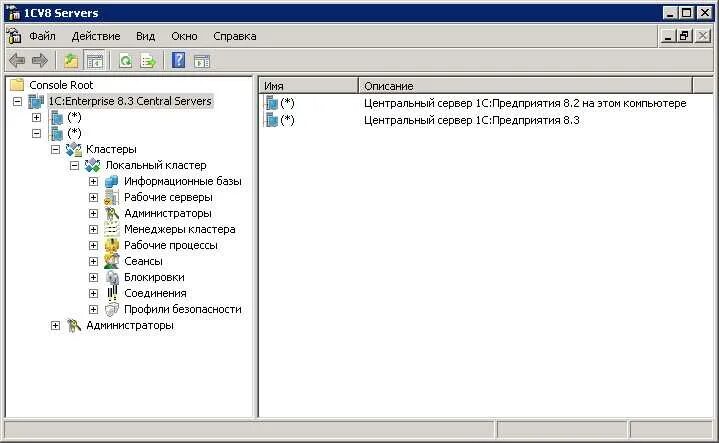Screen dimensions: 719x443
Task: Open the Справка menu
Action: [x=235, y=36]
